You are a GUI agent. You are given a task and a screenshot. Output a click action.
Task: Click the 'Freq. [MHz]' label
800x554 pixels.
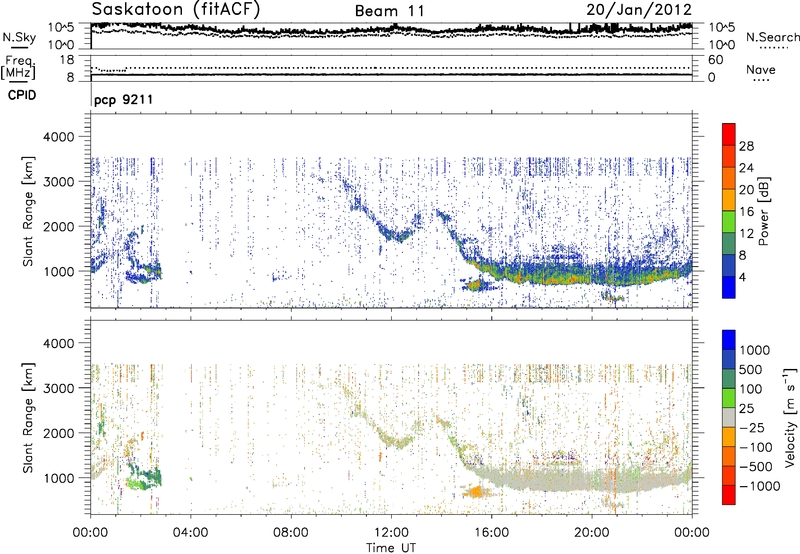(18, 67)
